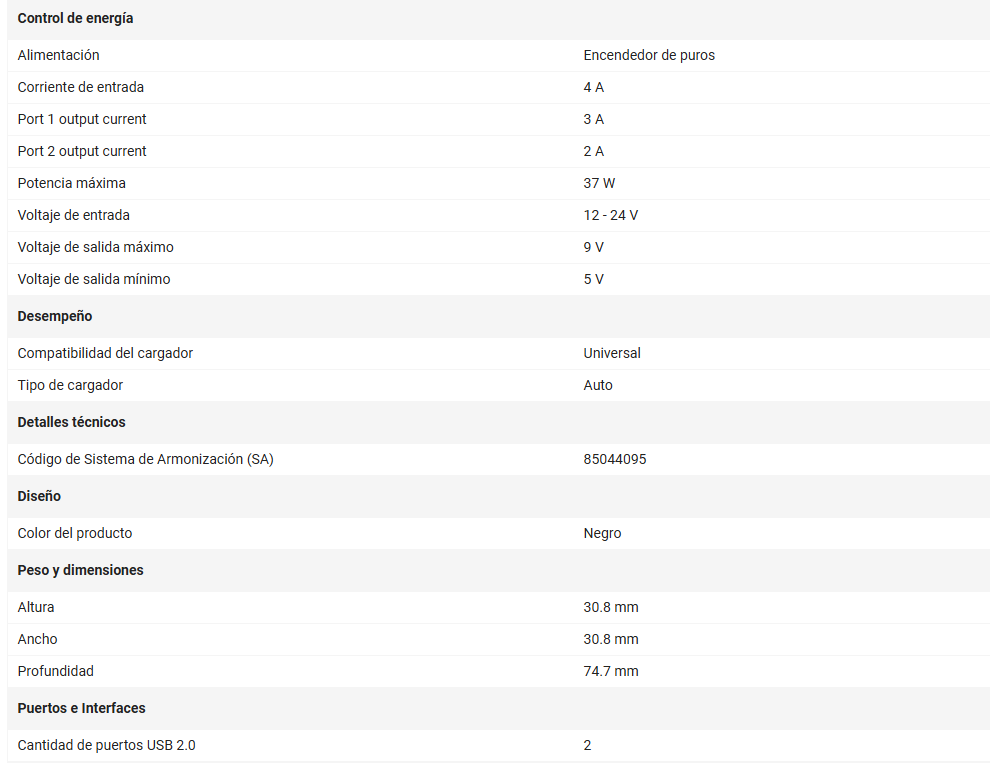Click the 'Peso y dimensiones' section header
This screenshot has height=771, width=990.
pos(80,570)
